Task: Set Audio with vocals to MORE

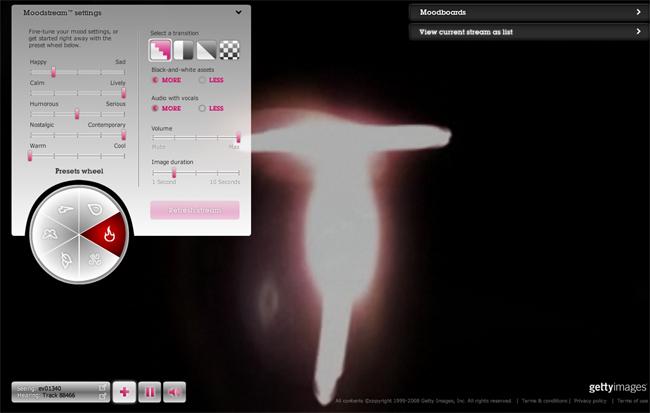Action: 155,108
